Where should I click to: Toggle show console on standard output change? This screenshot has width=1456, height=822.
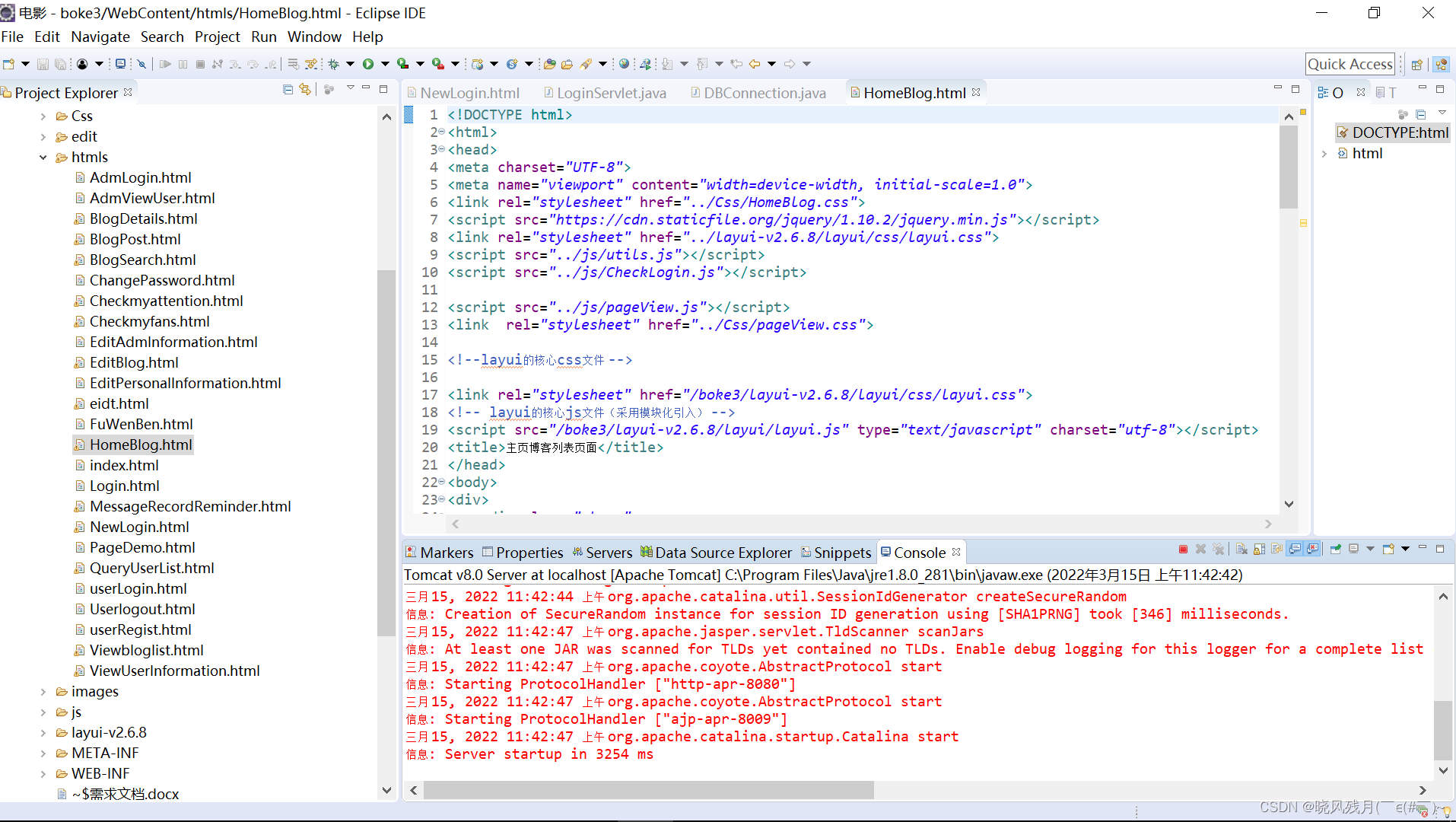coord(1295,549)
